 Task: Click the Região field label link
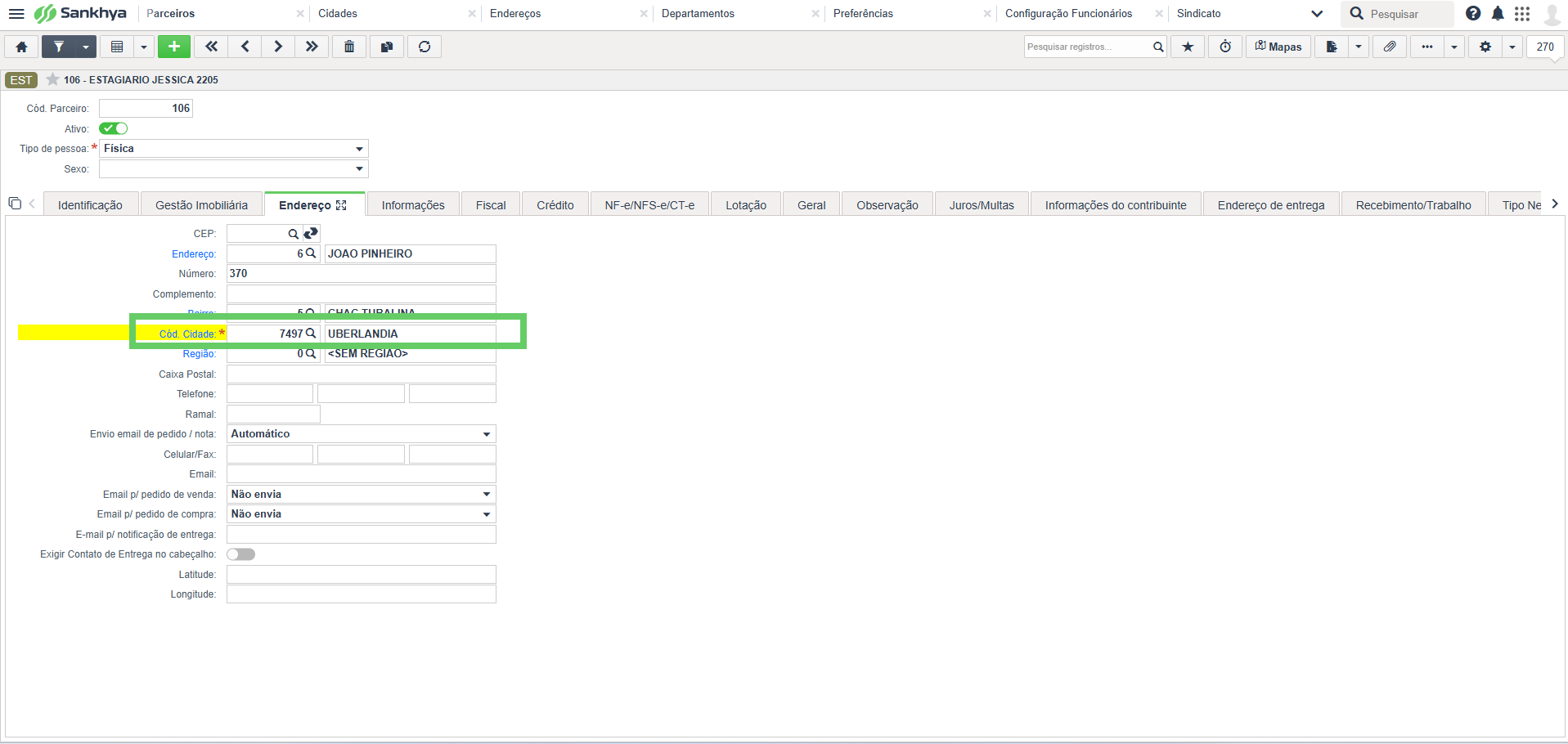point(200,354)
